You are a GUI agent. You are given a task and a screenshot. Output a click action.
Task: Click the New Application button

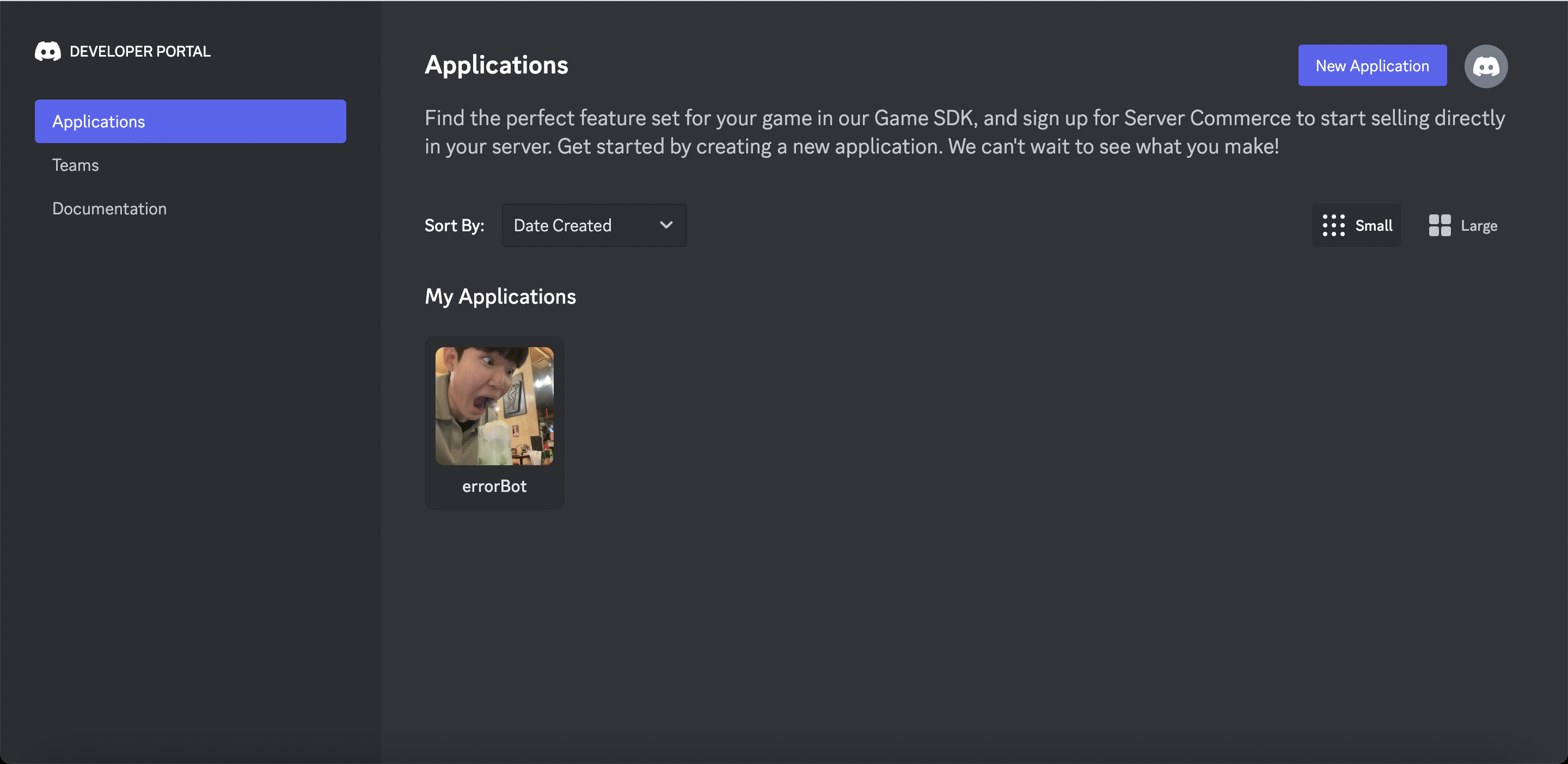1372,66
